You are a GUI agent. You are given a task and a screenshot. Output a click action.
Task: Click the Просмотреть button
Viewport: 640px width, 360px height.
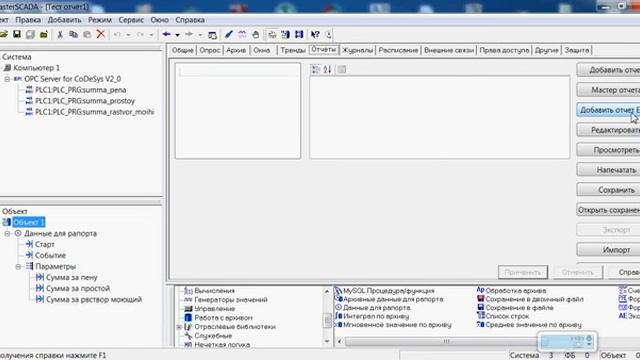point(608,150)
